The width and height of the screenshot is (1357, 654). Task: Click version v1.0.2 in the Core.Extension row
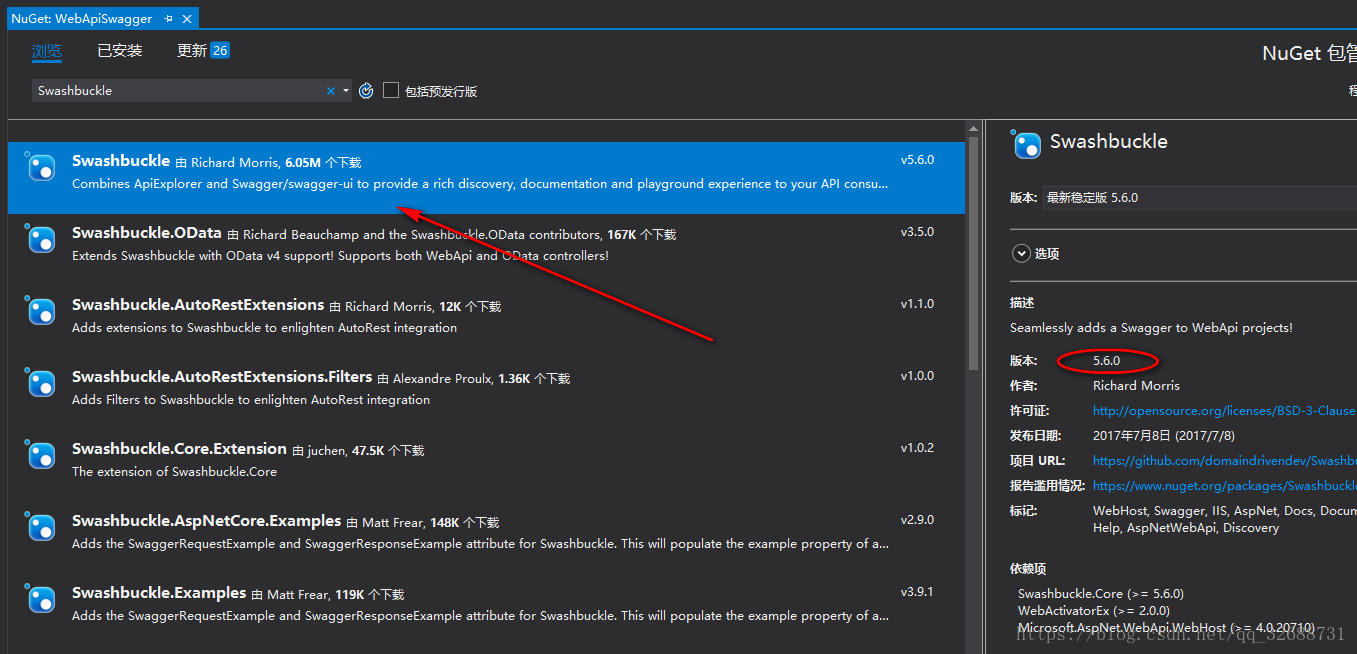(917, 448)
